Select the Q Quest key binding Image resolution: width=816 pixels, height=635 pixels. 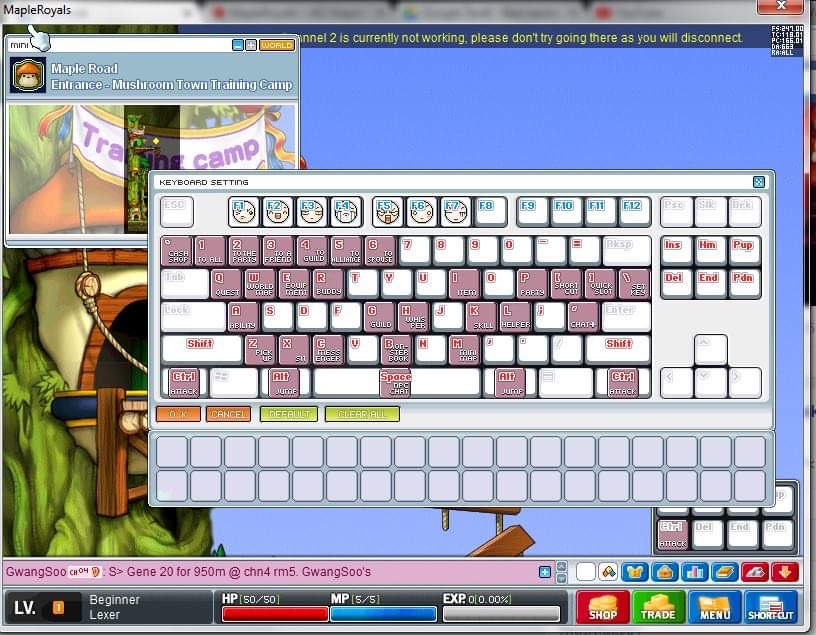[227, 284]
